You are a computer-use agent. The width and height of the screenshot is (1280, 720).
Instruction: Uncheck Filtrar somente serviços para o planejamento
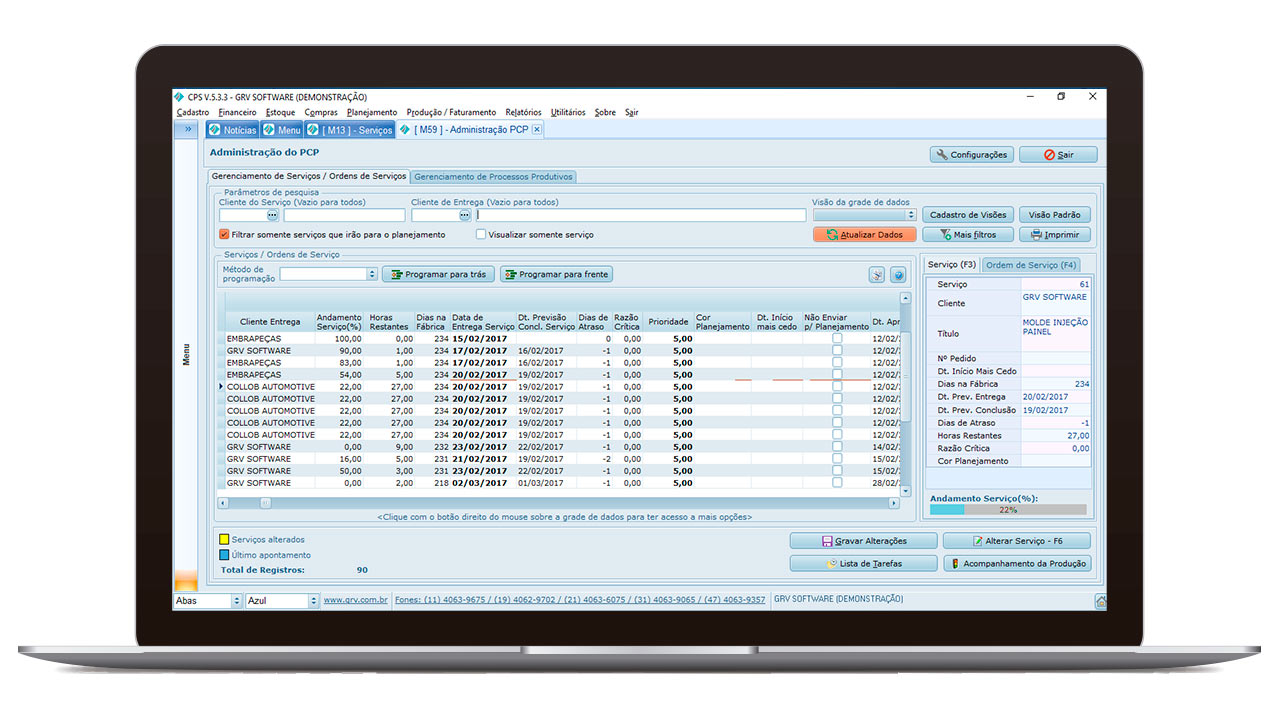(224, 235)
